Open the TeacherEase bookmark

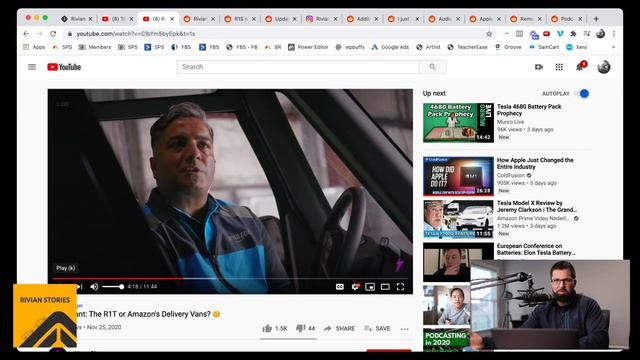pyautogui.click(x=468, y=47)
